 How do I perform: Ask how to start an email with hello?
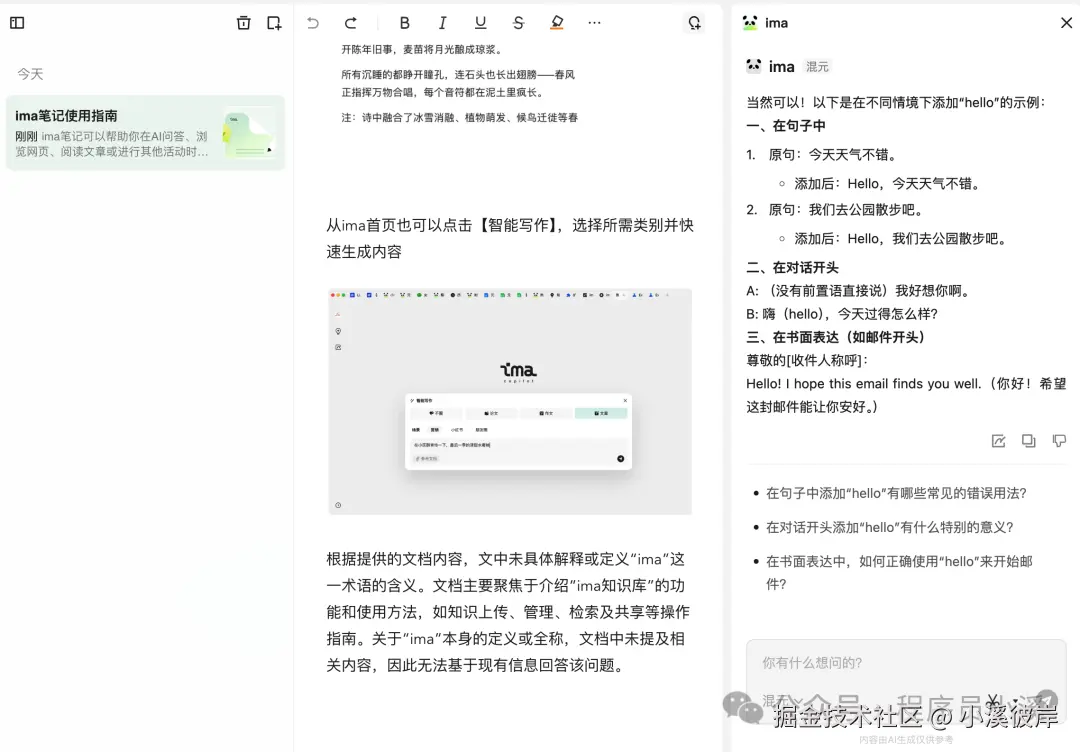pos(899,573)
